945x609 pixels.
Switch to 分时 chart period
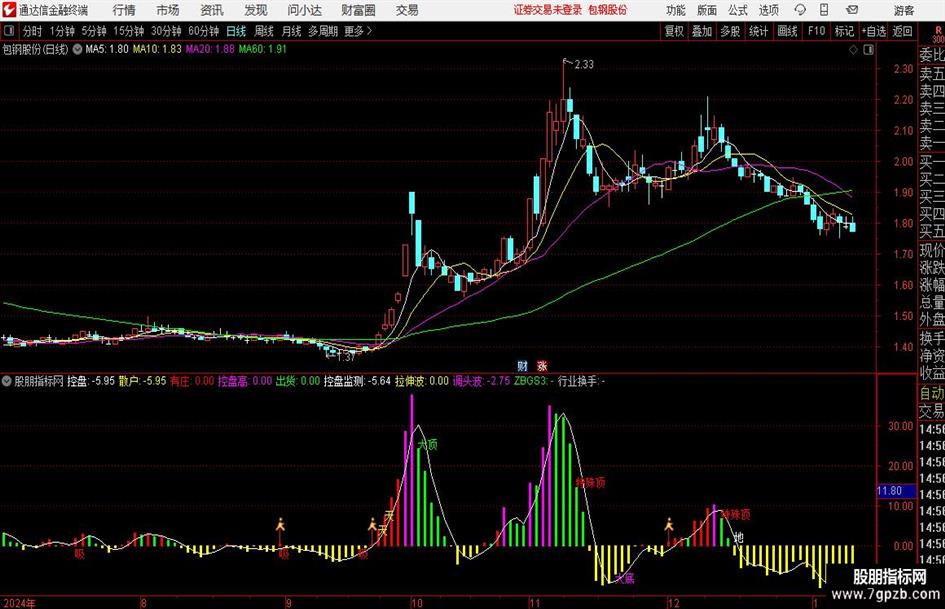click(x=33, y=31)
